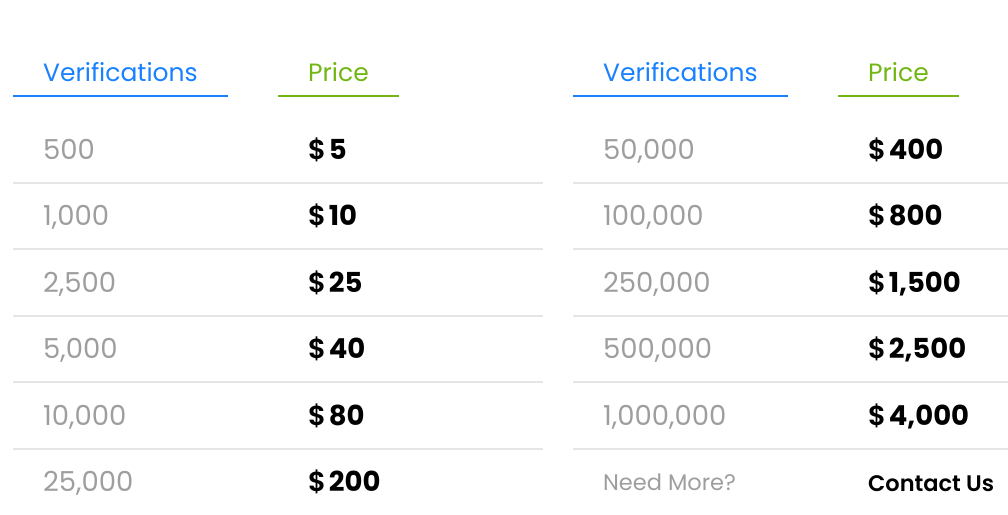
Task: Click the $2,500 price
Action: coord(917,349)
